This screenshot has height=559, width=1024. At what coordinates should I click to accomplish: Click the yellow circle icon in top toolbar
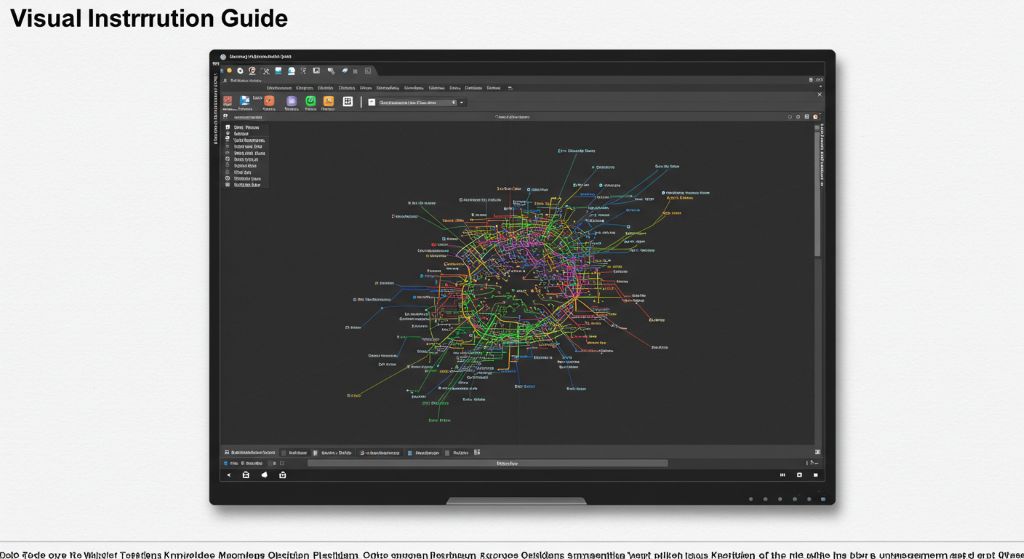pyautogui.click(x=229, y=71)
